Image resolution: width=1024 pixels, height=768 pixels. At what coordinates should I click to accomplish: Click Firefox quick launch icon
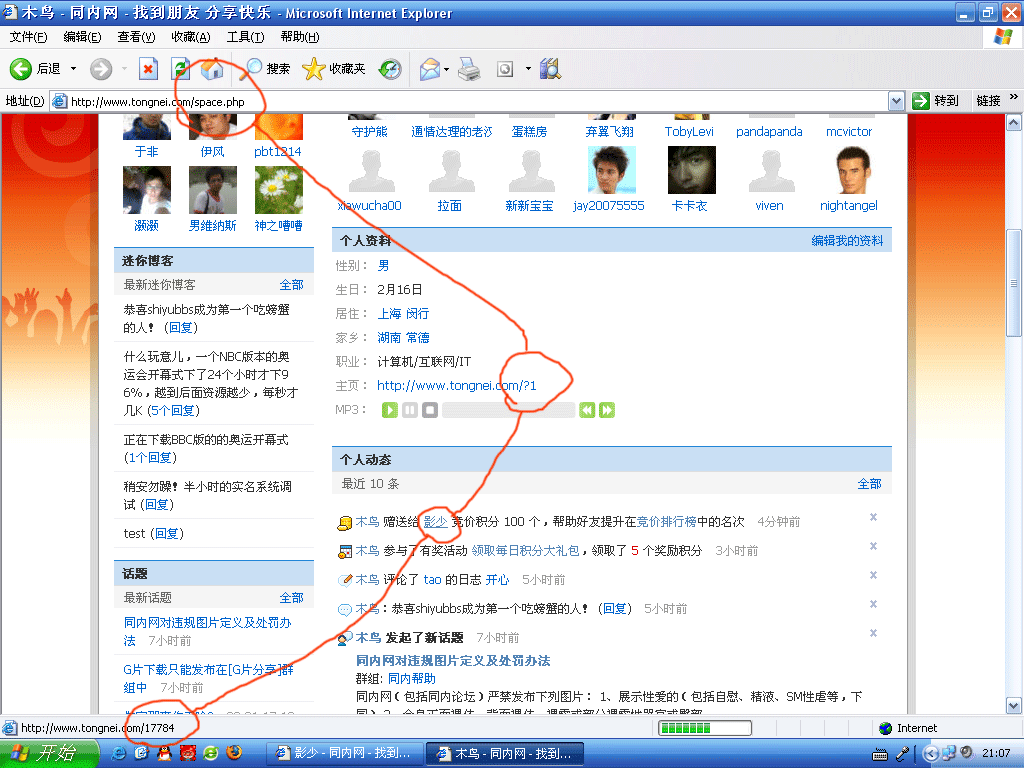[234, 753]
